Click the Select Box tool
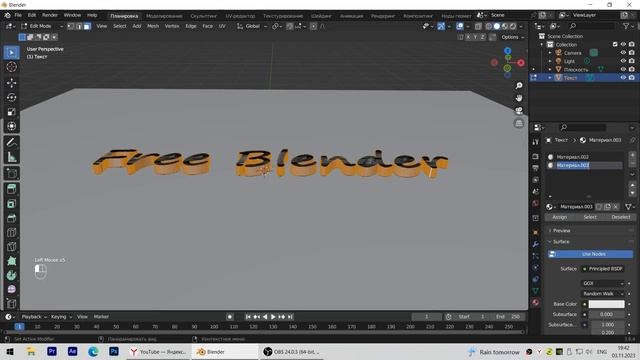The image size is (640, 360). (11, 53)
